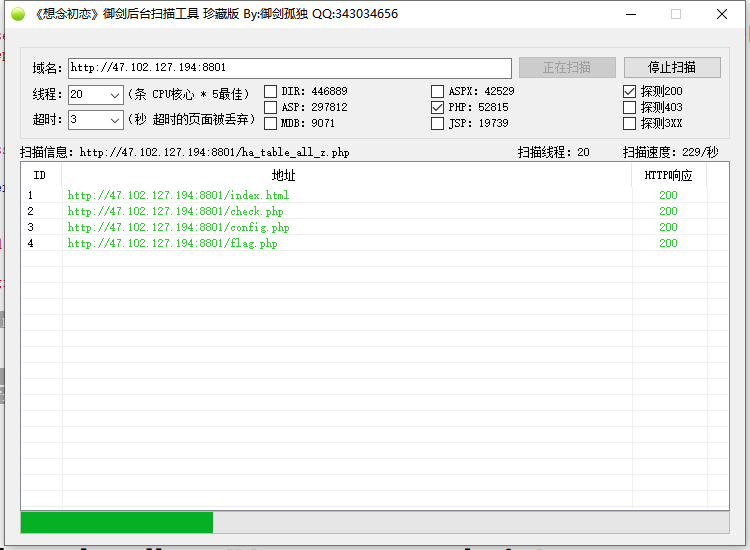Uncheck the 探测200 checkbox
Screen dimensions: 750x550
coord(629,91)
